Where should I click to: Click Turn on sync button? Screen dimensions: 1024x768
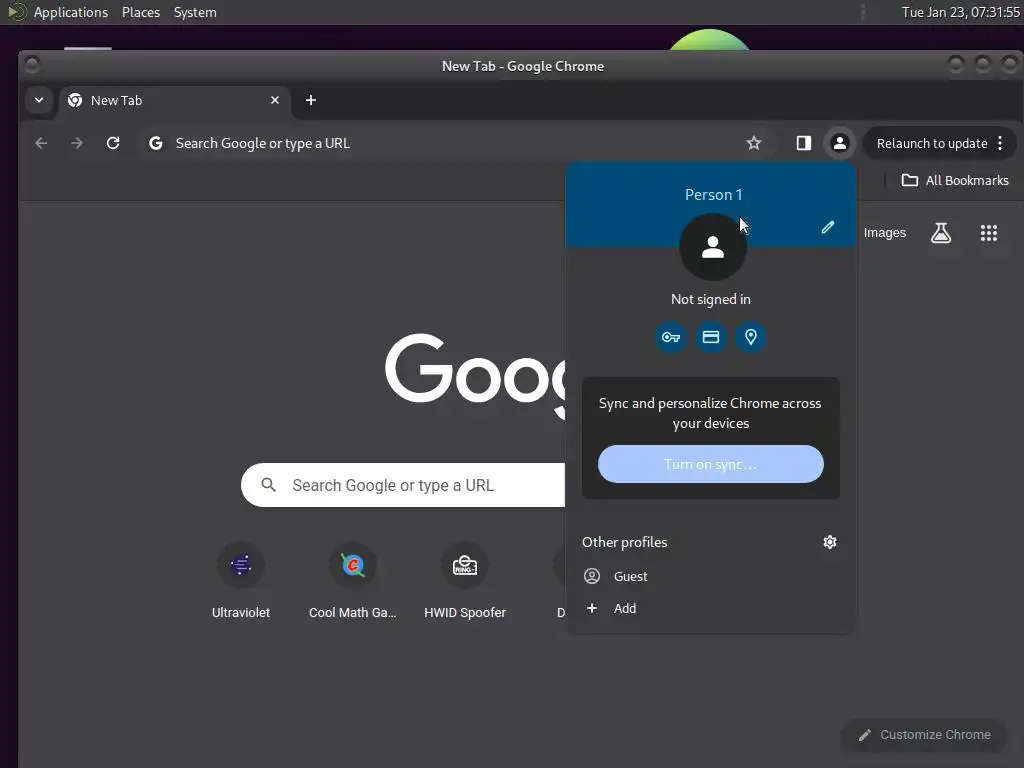(711, 464)
